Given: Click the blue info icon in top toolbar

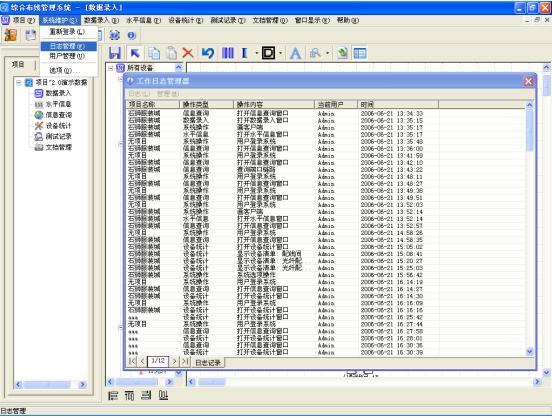Looking at the screenshot, I should (131, 35).
